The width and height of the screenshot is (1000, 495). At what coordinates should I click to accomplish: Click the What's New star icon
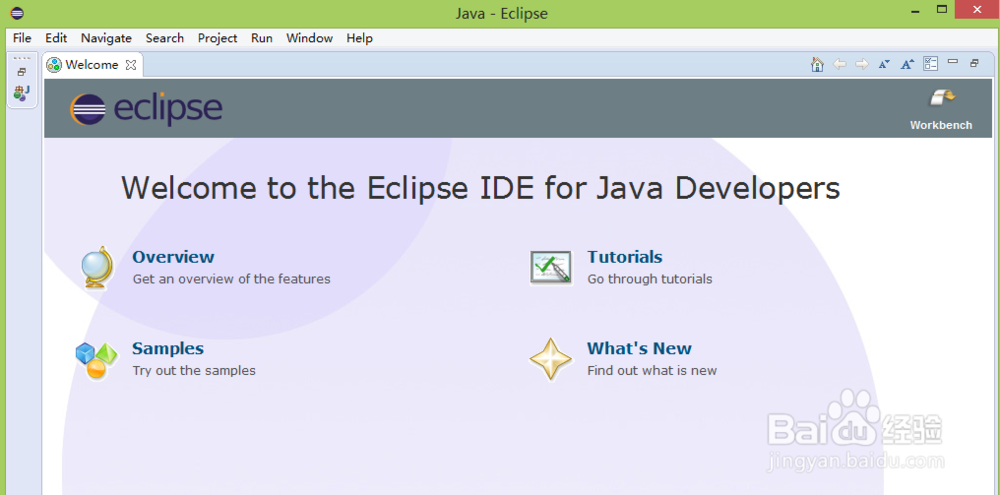[550, 359]
